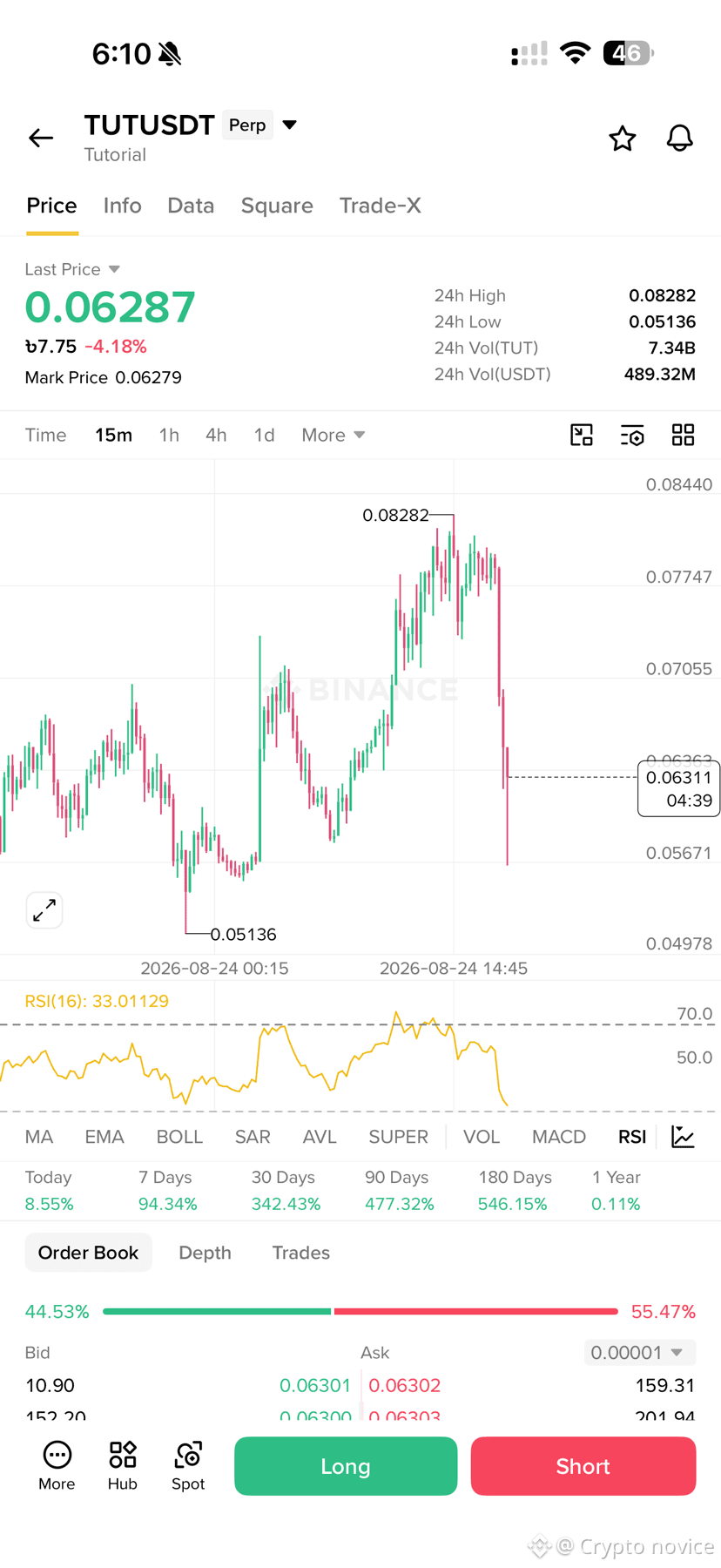The image size is (721, 1568).
Task: Open price alert bell icon
Action: (680, 138)
